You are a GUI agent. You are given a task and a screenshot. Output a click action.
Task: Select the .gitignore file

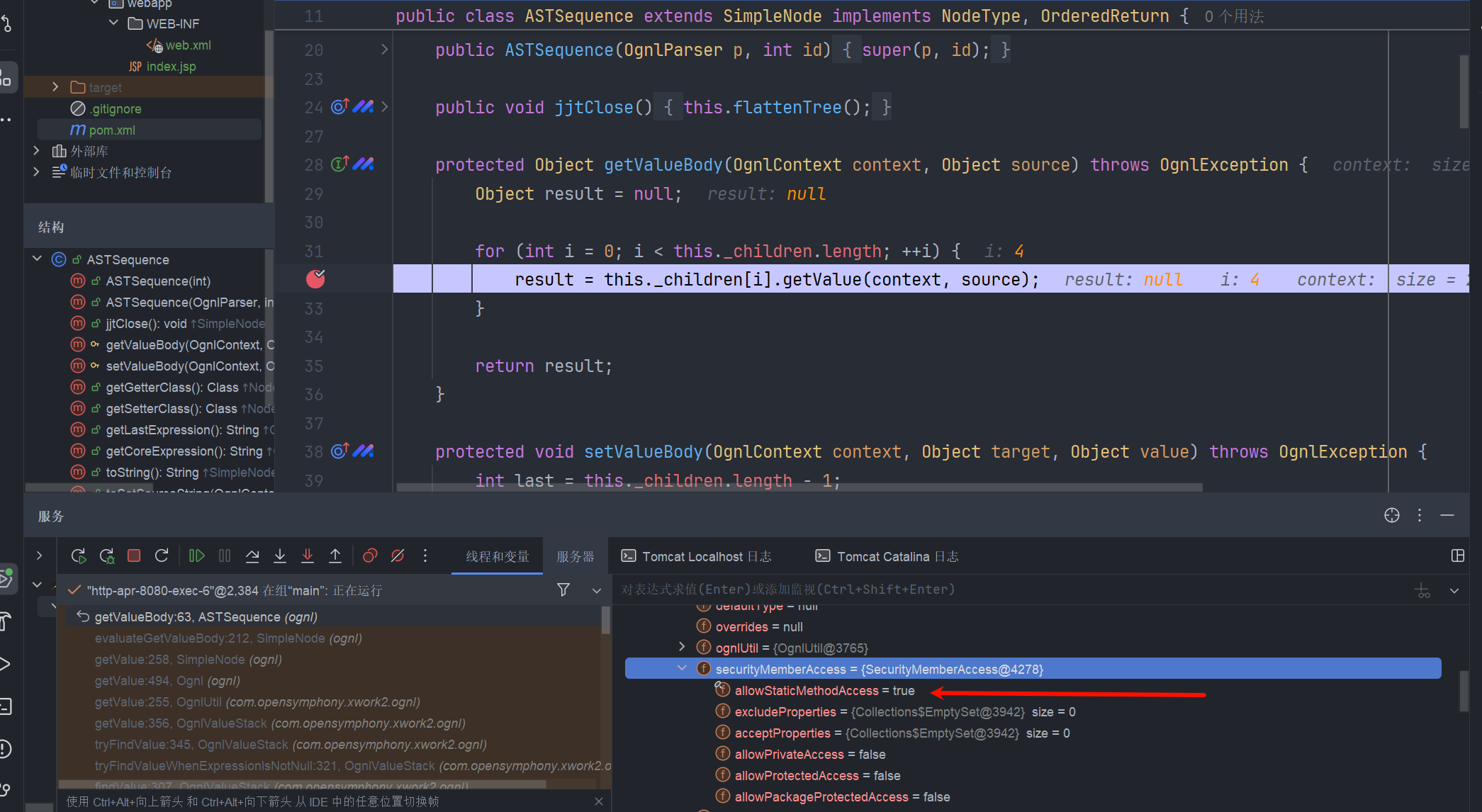(x=116, y=109)
